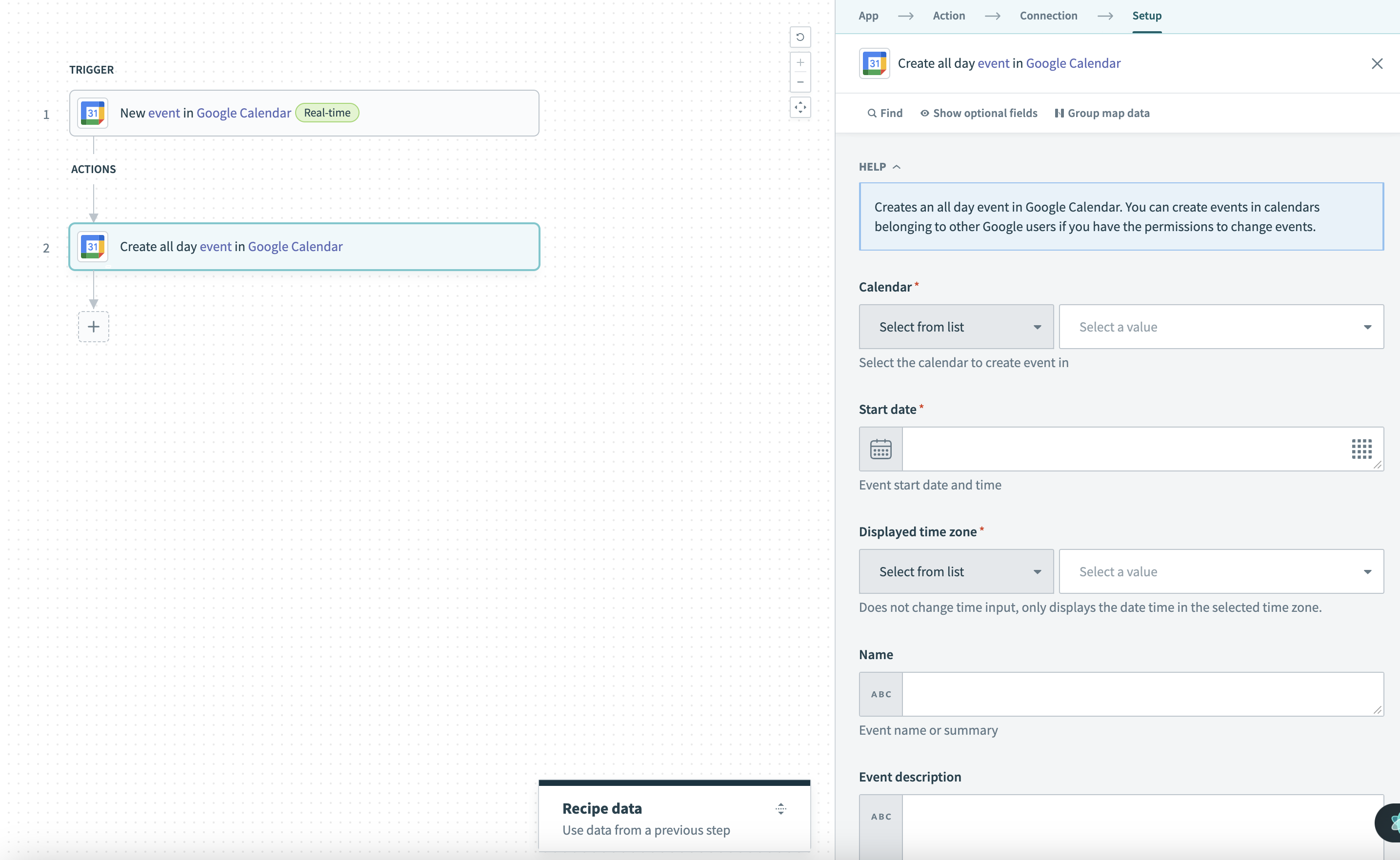This screenshot has height=860, width=1400.
Task: Select trigger step New event in Google Calendar
Action: tap(304, 113)
